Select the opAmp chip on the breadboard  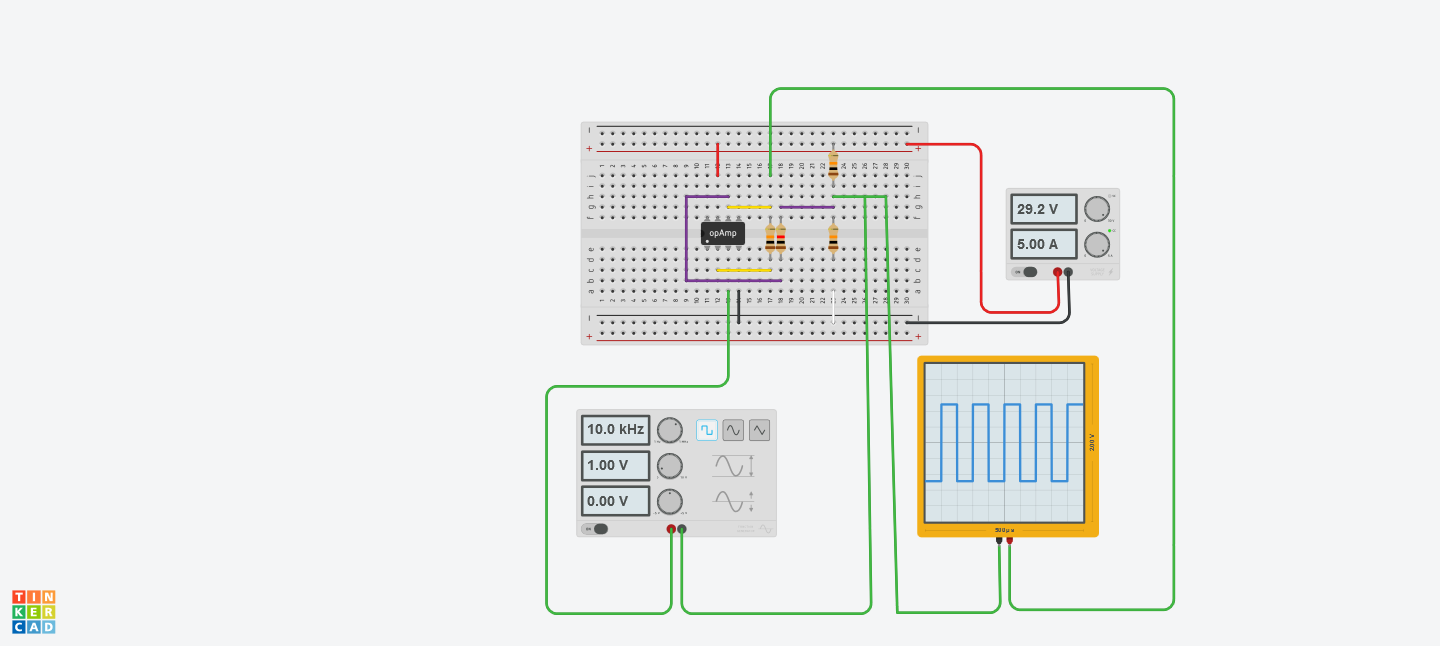[x=722, y=233]
